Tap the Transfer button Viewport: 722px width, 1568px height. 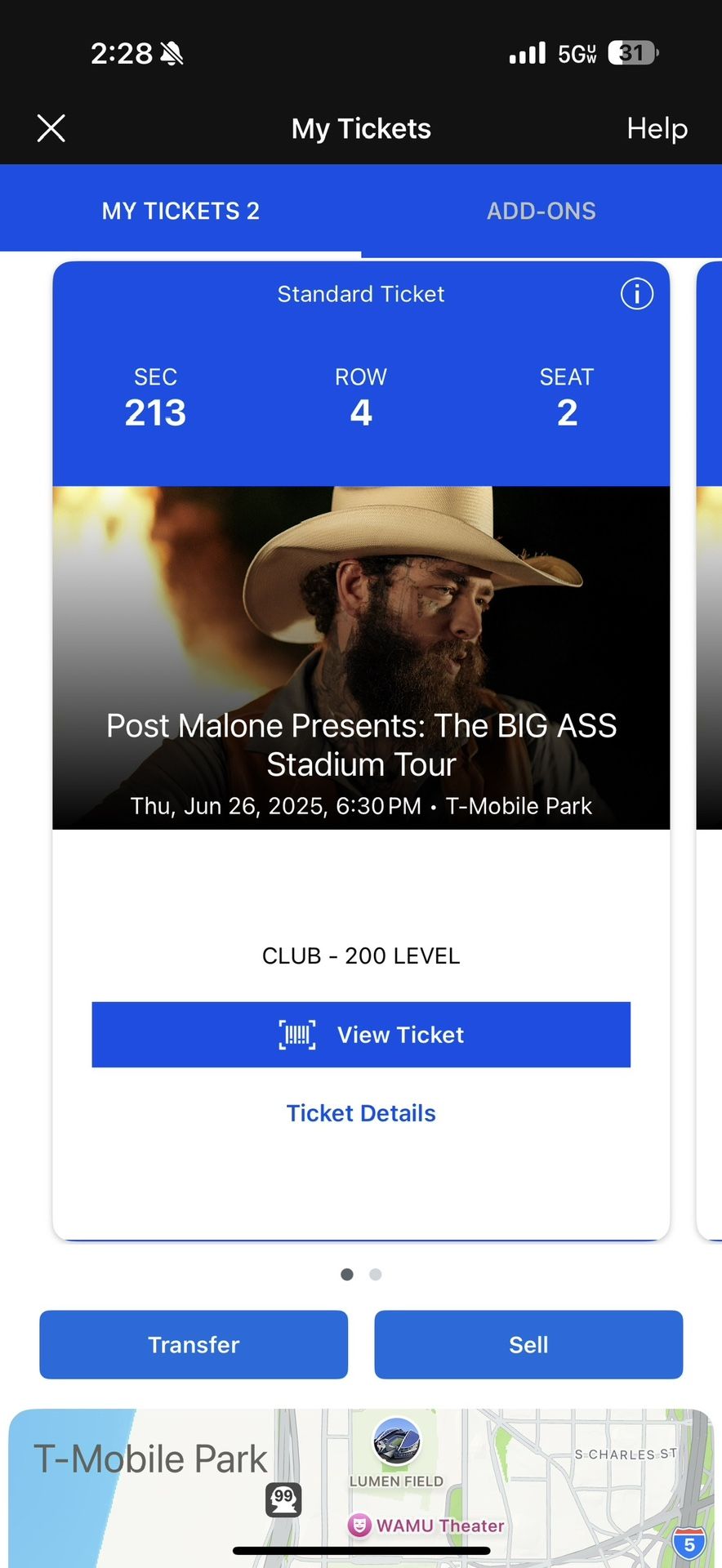pyautogui.click(x=193, y=1344)
